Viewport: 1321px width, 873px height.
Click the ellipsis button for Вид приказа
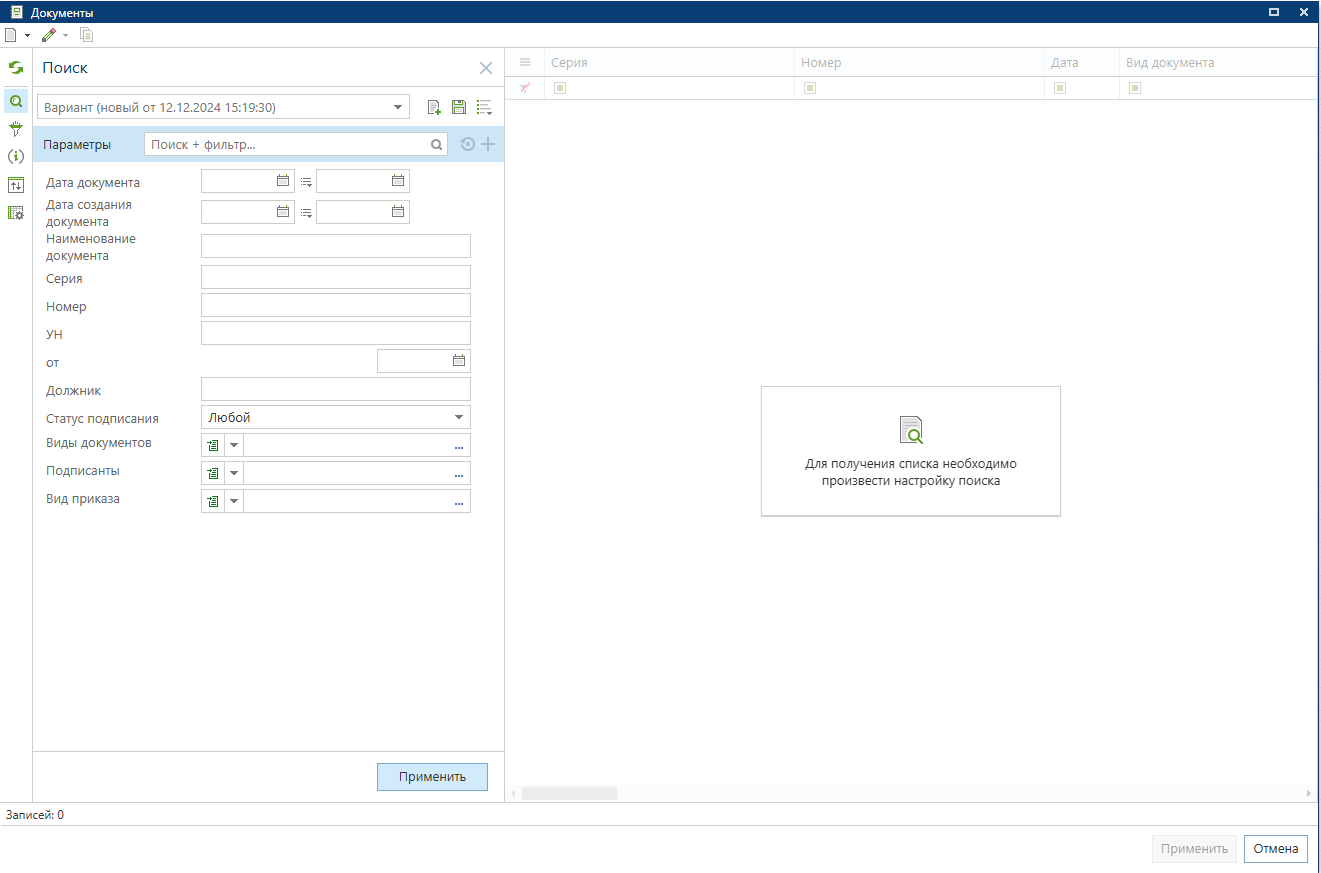(x=459, y=502)
